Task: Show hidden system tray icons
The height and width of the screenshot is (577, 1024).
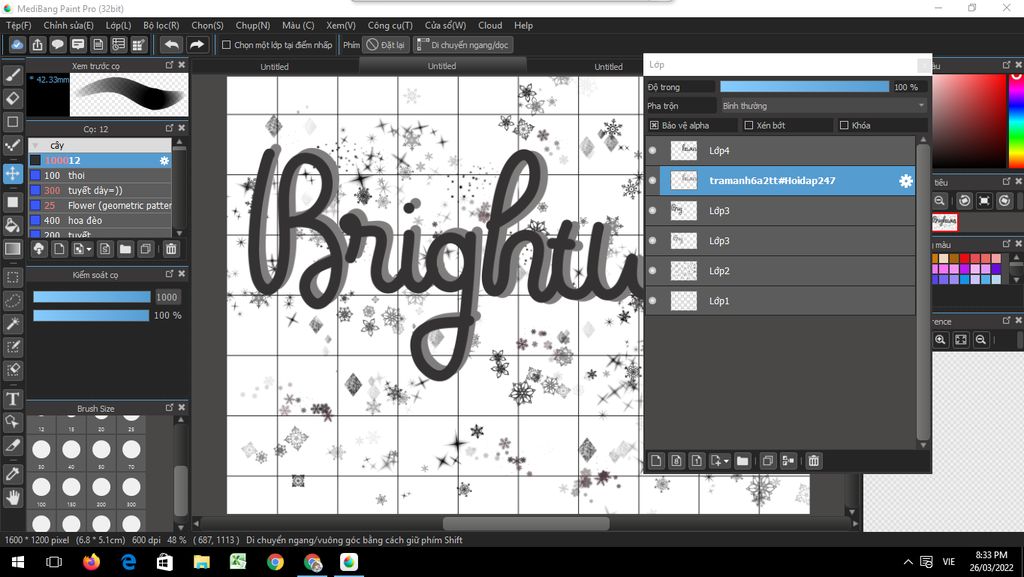Action: (908, 562)
